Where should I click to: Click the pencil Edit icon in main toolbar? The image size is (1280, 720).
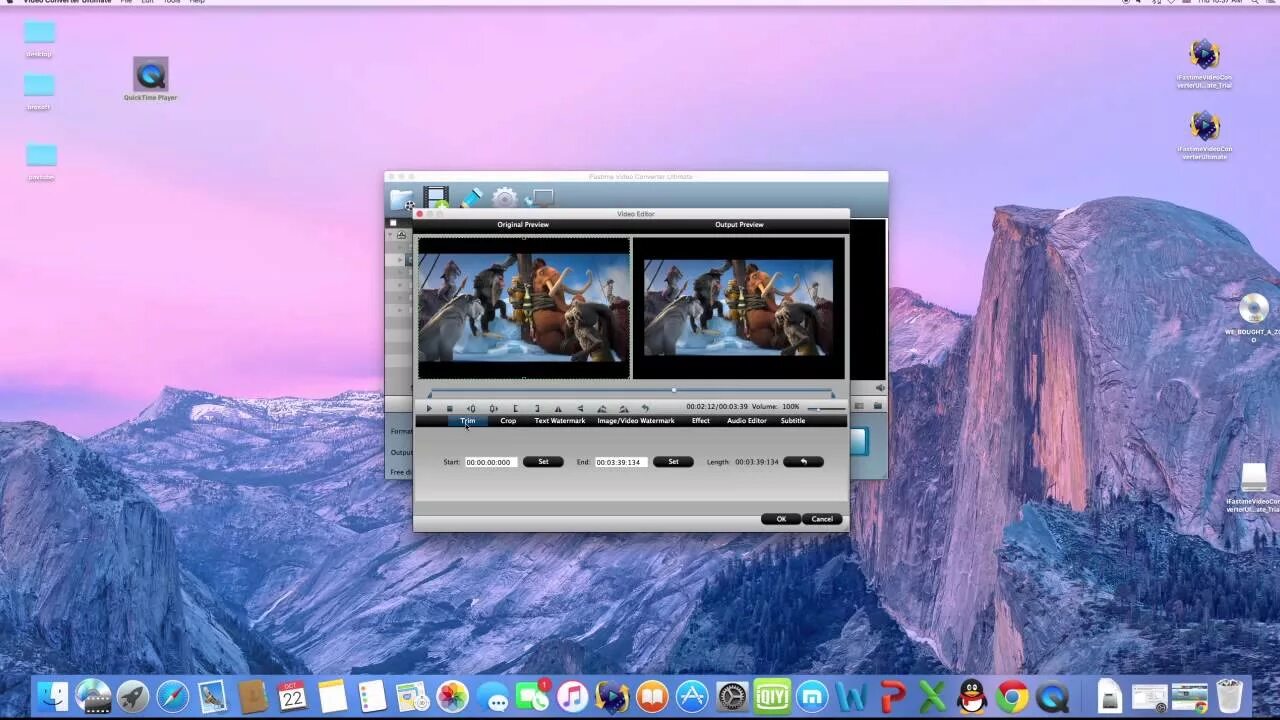click(470, 196)
